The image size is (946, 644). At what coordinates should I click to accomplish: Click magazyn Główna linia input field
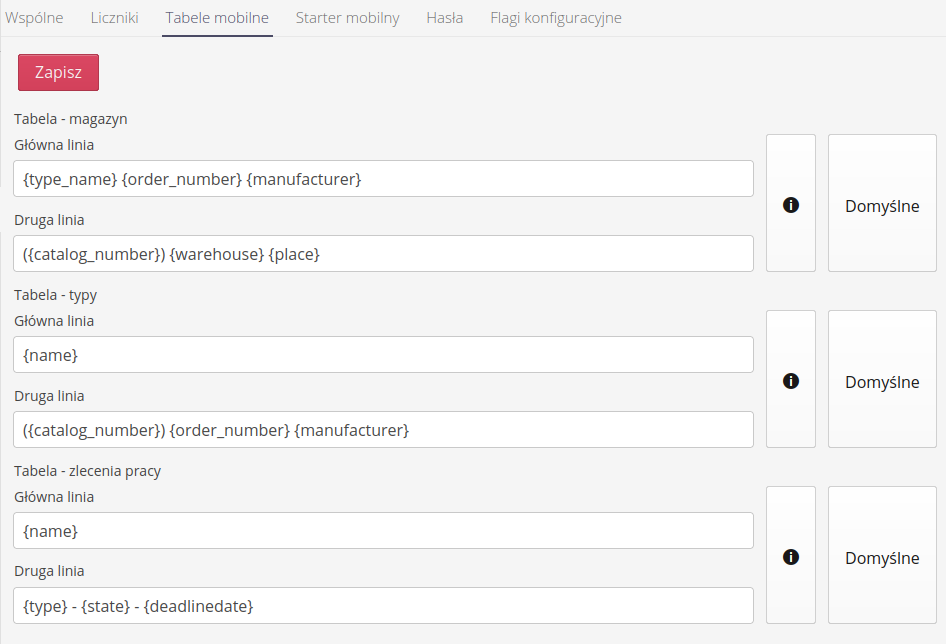click(384, 179)
